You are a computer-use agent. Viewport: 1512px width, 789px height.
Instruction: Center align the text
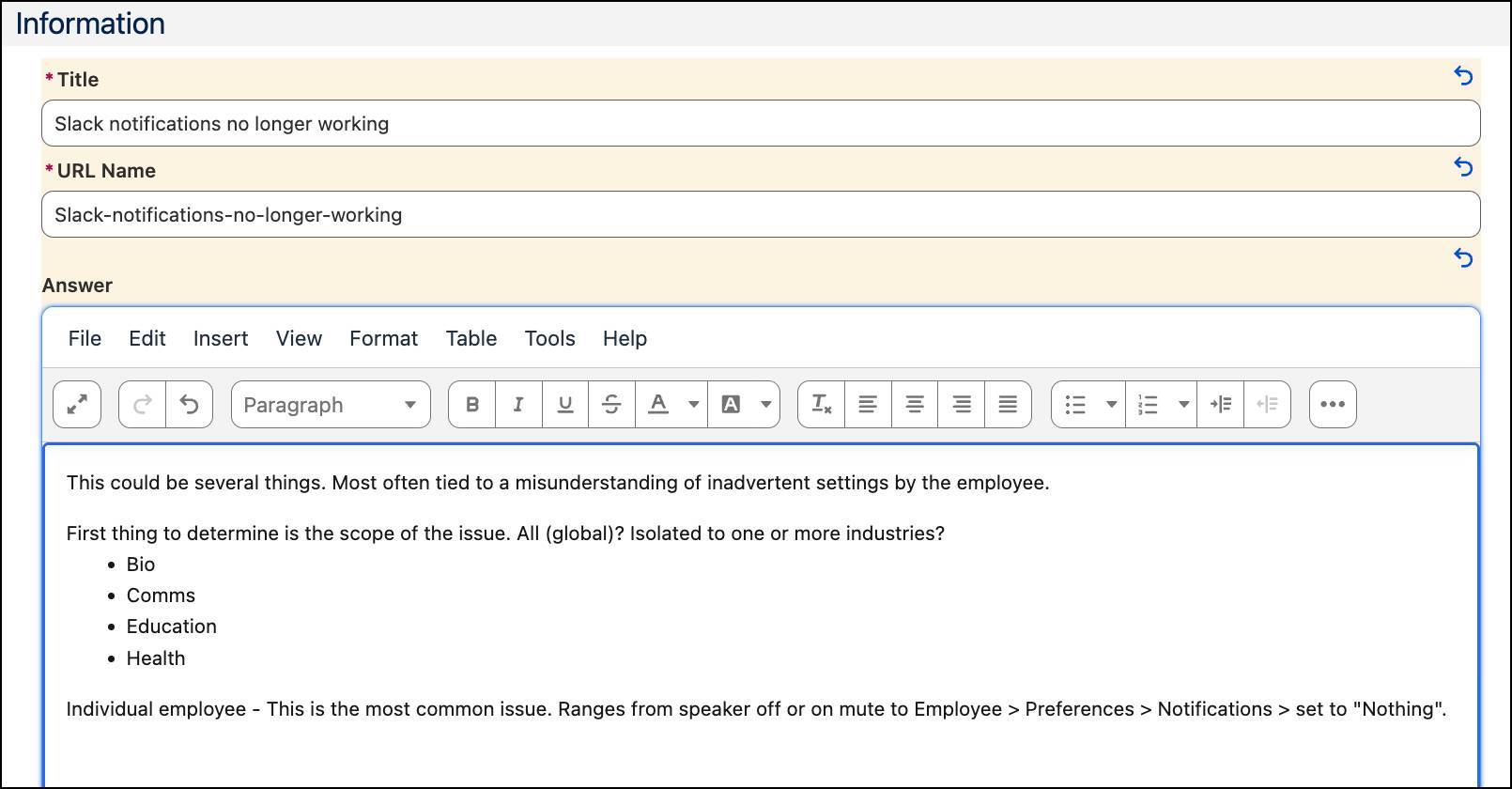click(915, 405)
